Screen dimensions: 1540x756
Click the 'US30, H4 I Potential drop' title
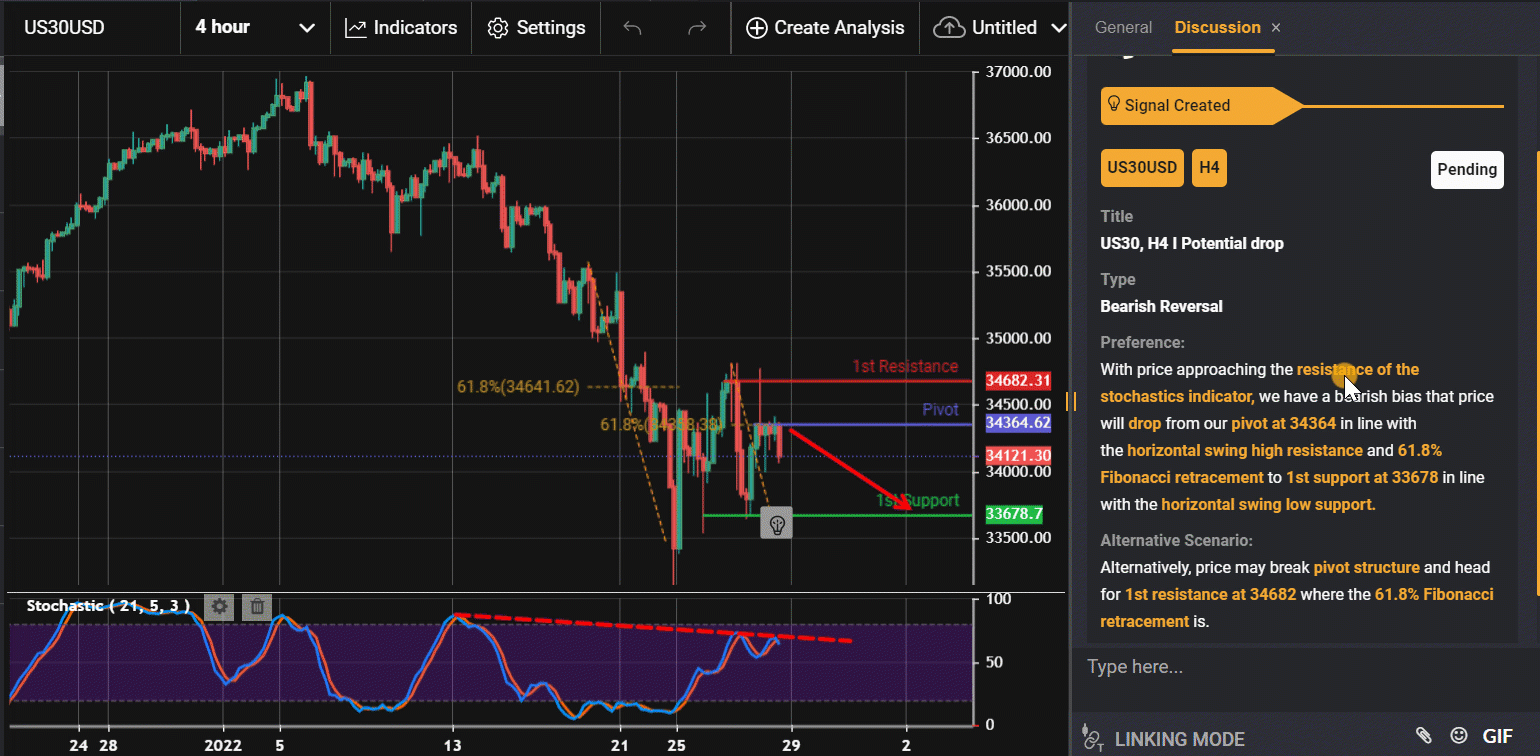(1192, 243)
